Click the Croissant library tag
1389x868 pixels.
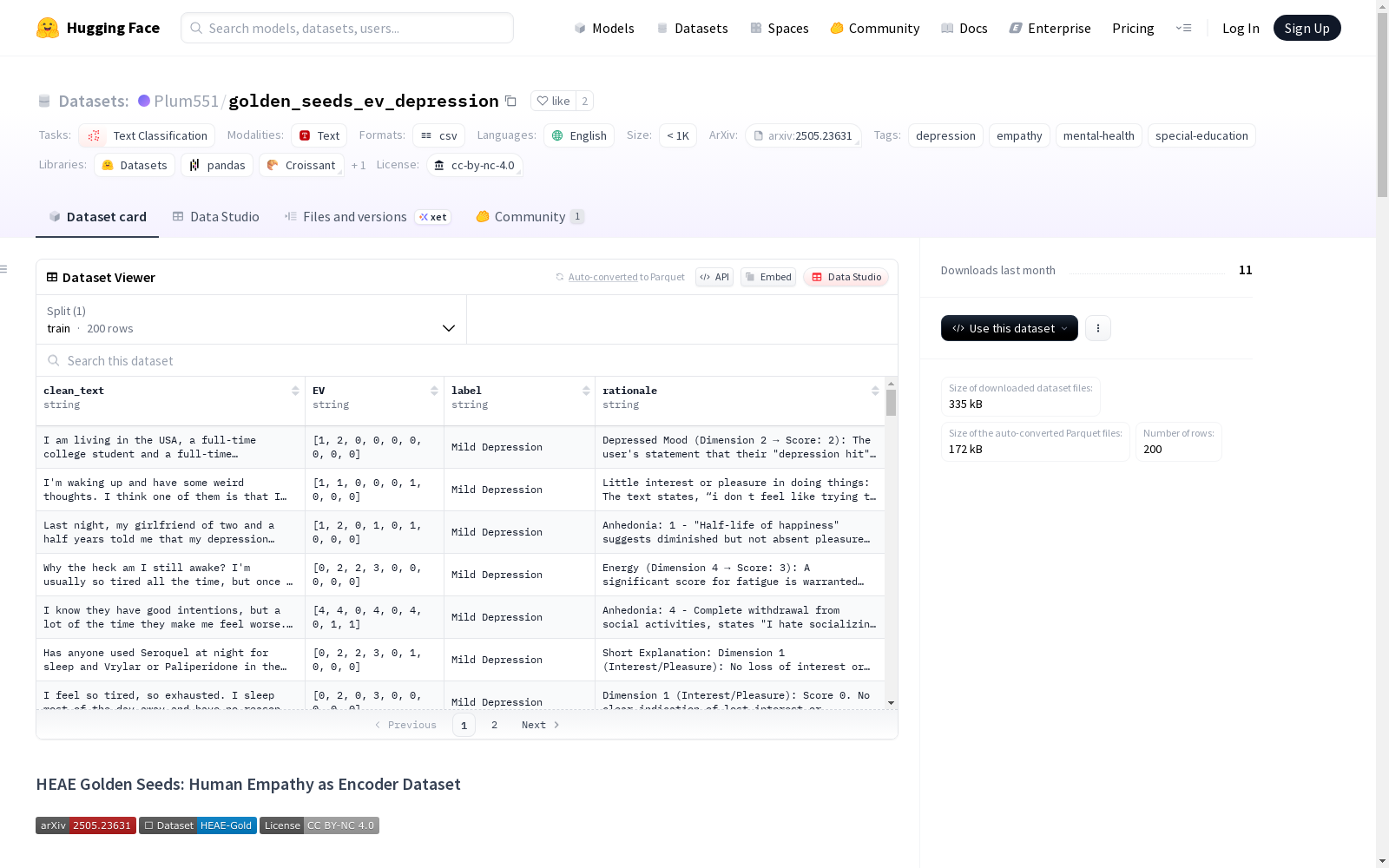tap(301, 165)
